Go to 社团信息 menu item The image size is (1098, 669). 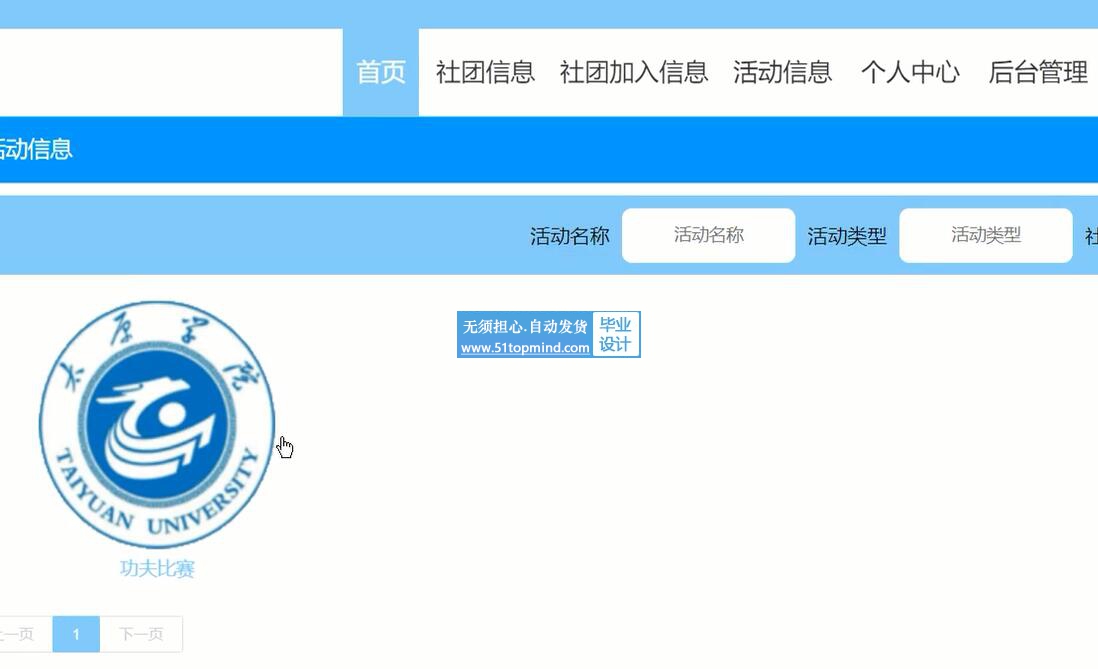485,72
